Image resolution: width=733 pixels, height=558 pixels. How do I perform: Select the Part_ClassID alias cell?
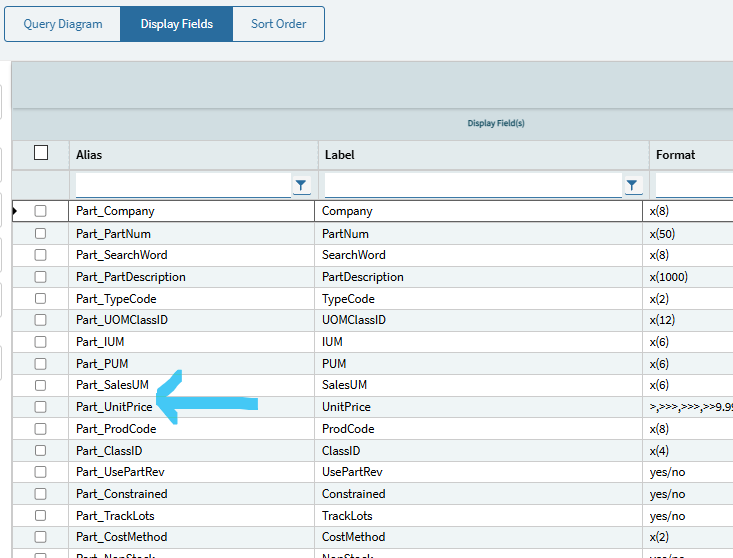point(192,451)
